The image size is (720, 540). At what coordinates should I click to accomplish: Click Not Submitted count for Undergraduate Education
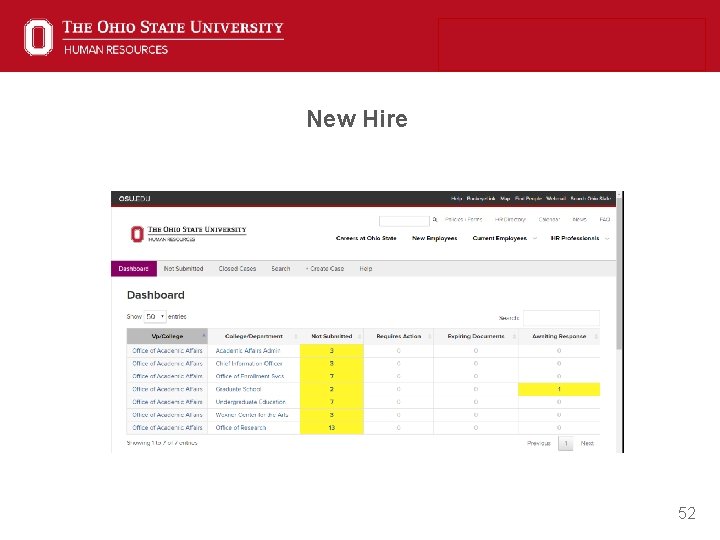pos(332,402)
